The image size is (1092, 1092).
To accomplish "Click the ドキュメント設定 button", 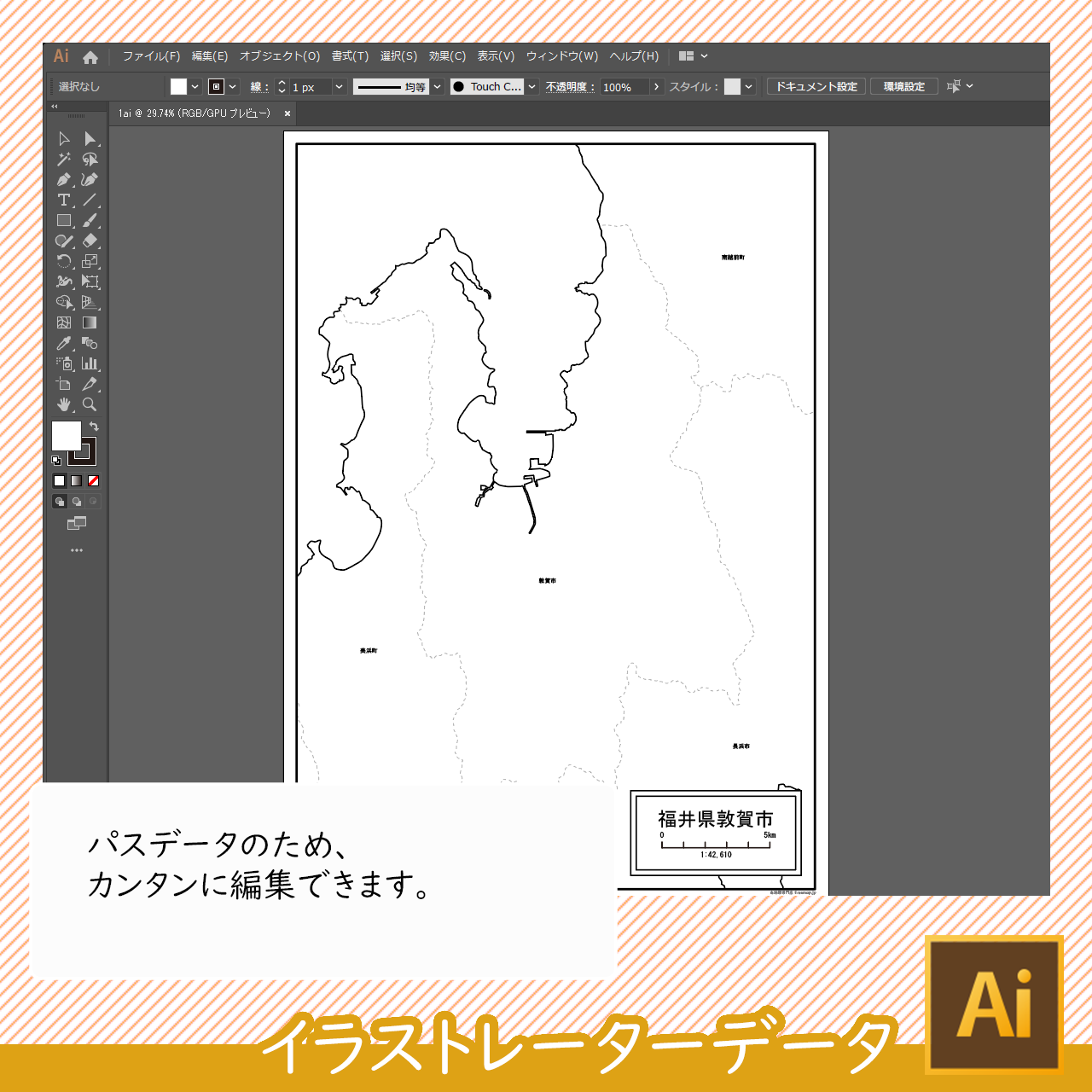I will [x=816, y=86].
